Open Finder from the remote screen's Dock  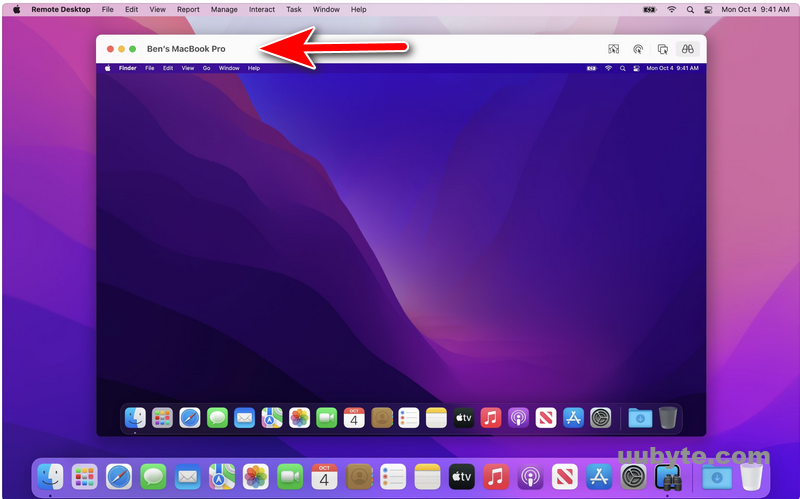[135, 418]
